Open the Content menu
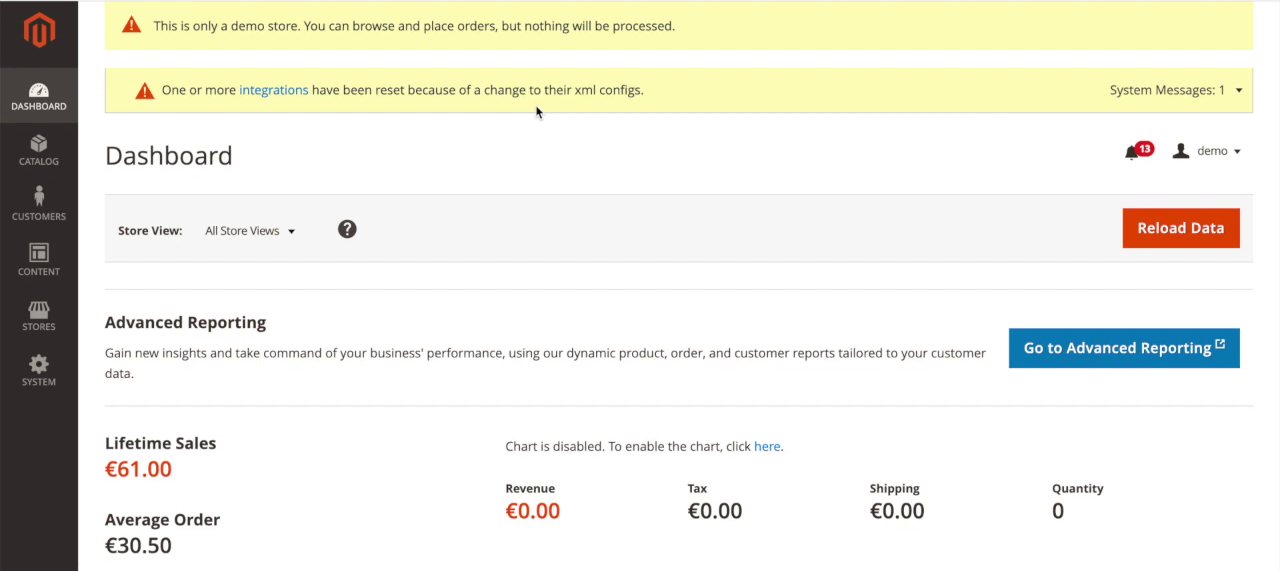Image resolution: width=1280 pixels, height=571 pixels. [39, 261]
